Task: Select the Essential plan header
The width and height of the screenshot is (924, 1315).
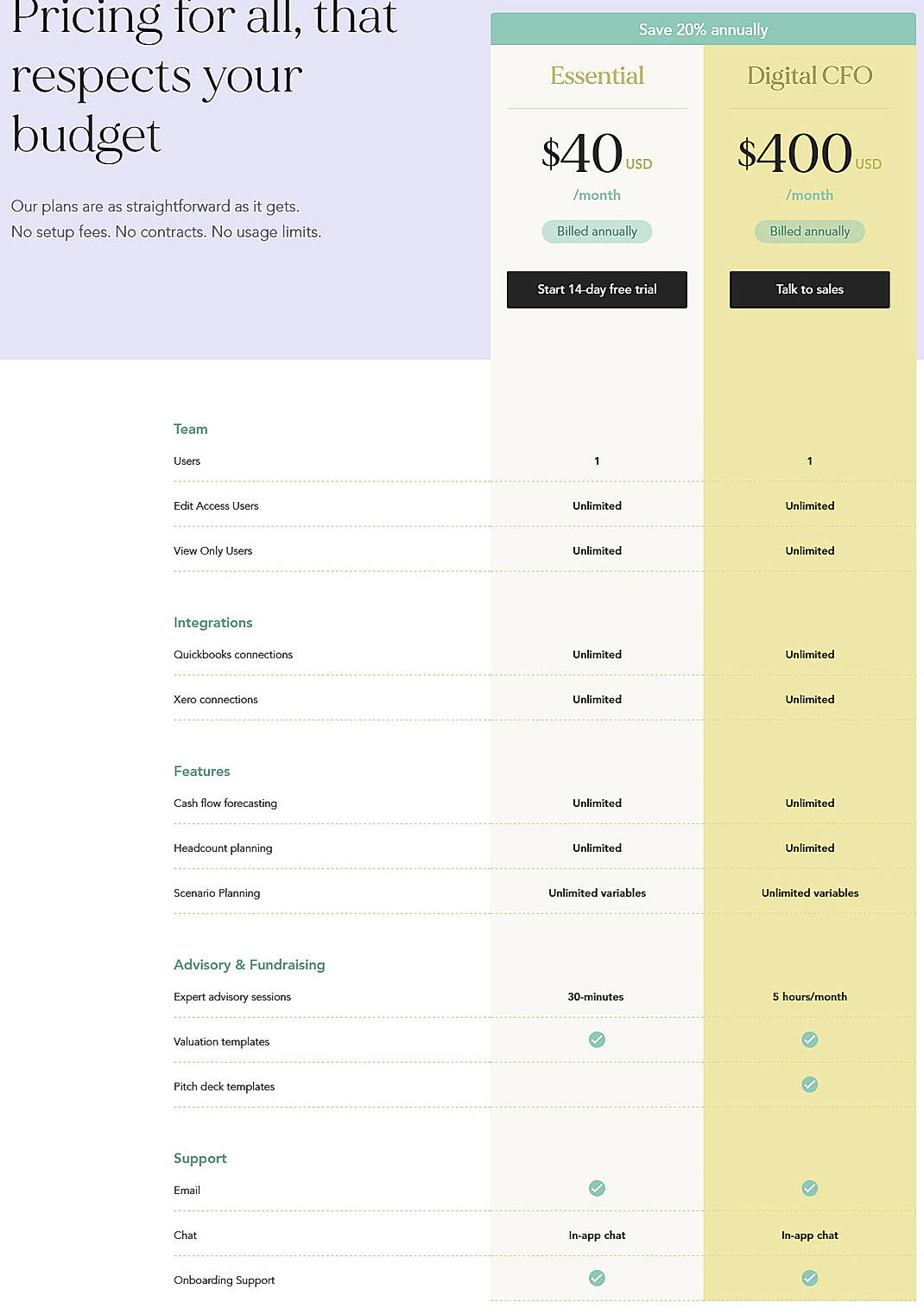Action: click(597, 75)
